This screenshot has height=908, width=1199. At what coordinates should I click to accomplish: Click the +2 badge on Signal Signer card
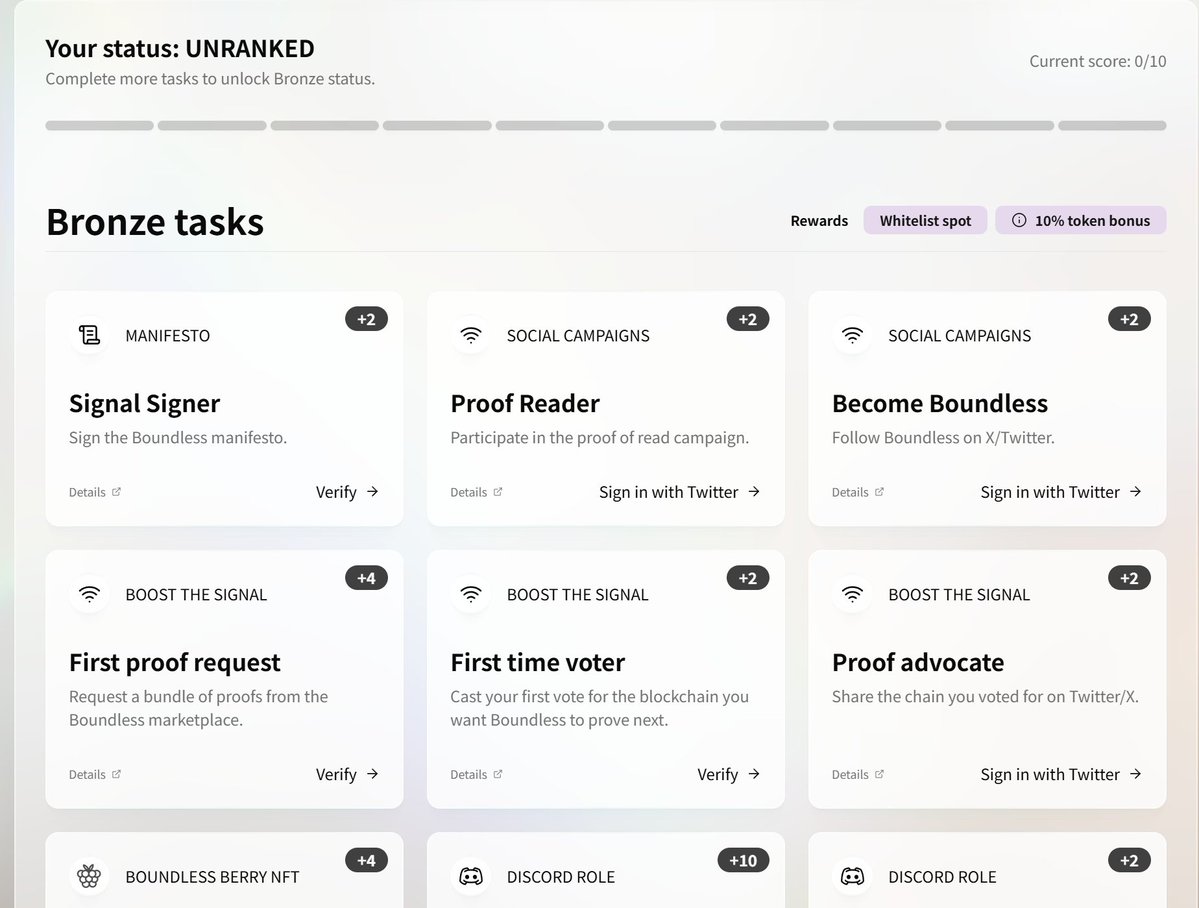click(x=366, y=319)
